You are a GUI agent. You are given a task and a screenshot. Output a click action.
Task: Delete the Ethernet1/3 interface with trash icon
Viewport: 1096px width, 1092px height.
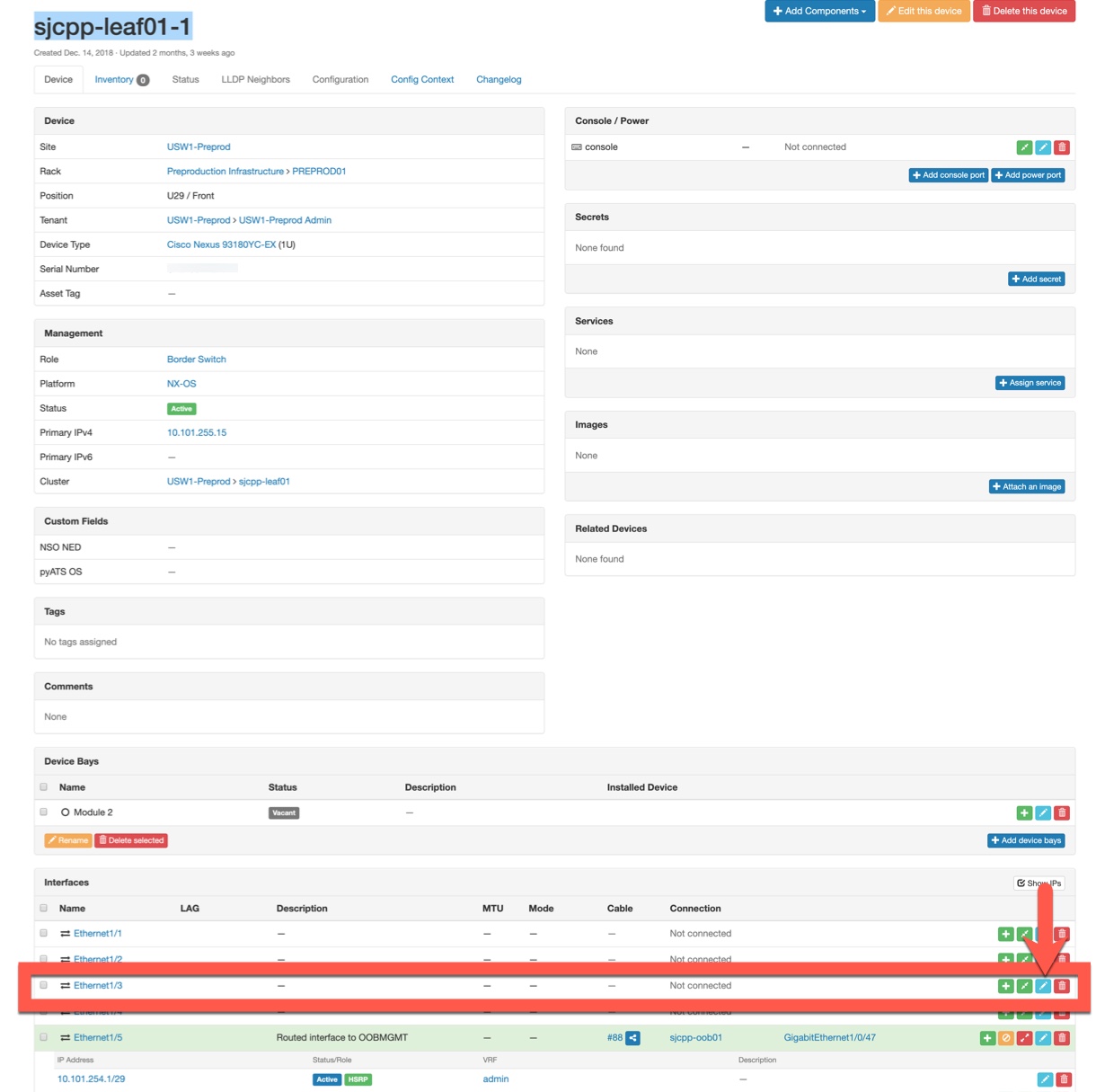tap(1062, 986)
